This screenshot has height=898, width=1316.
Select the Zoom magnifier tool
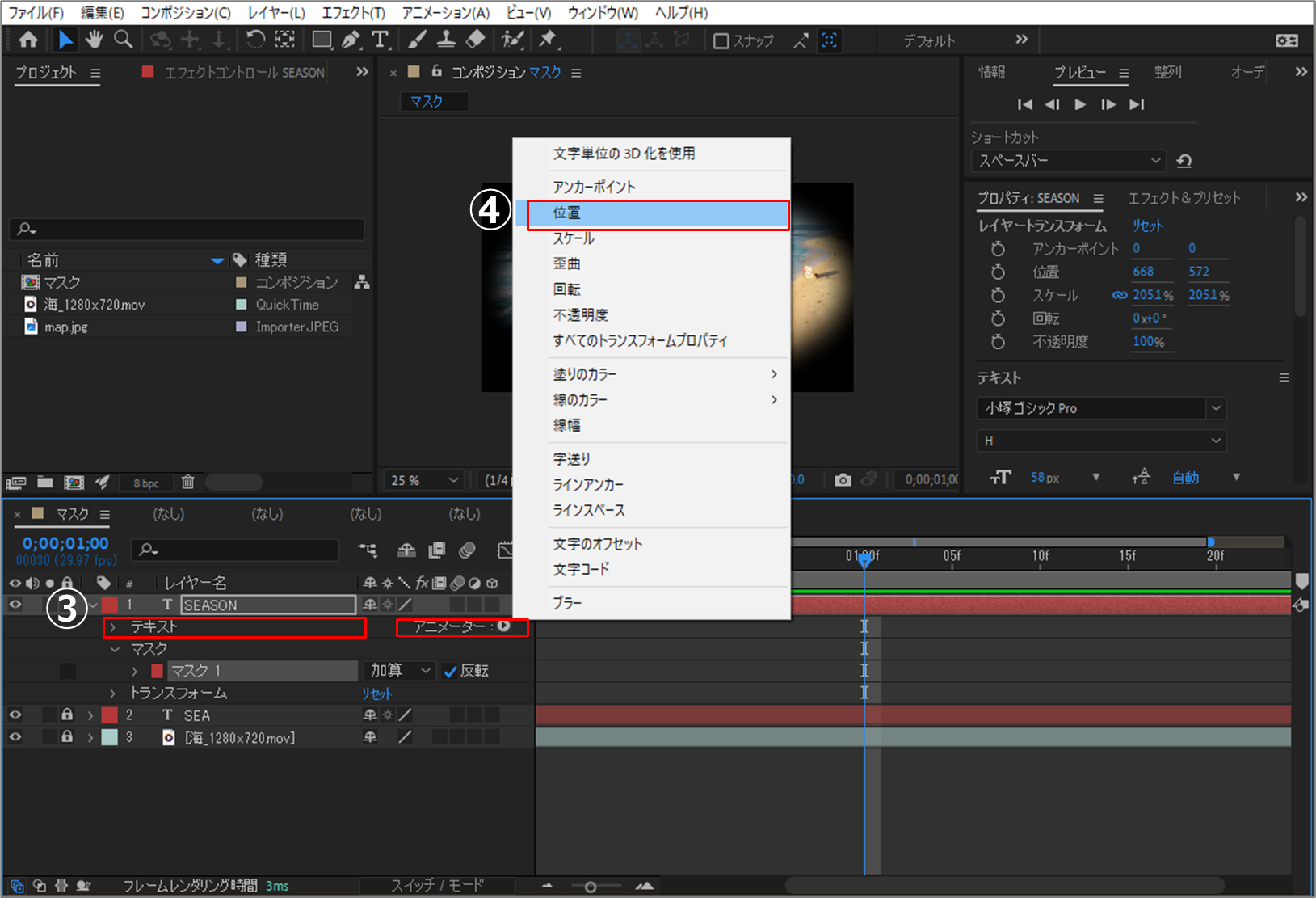(x=124, y=40)
